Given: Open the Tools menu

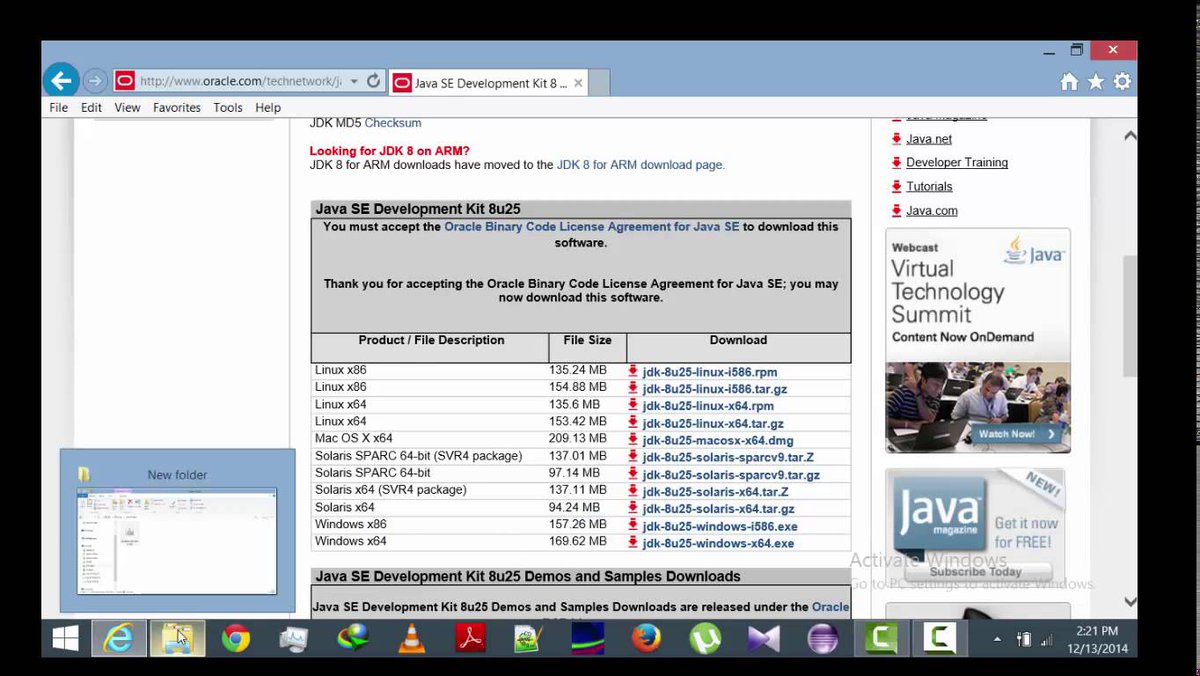Looking at the screenshot, I should click(x=228, y=107).
